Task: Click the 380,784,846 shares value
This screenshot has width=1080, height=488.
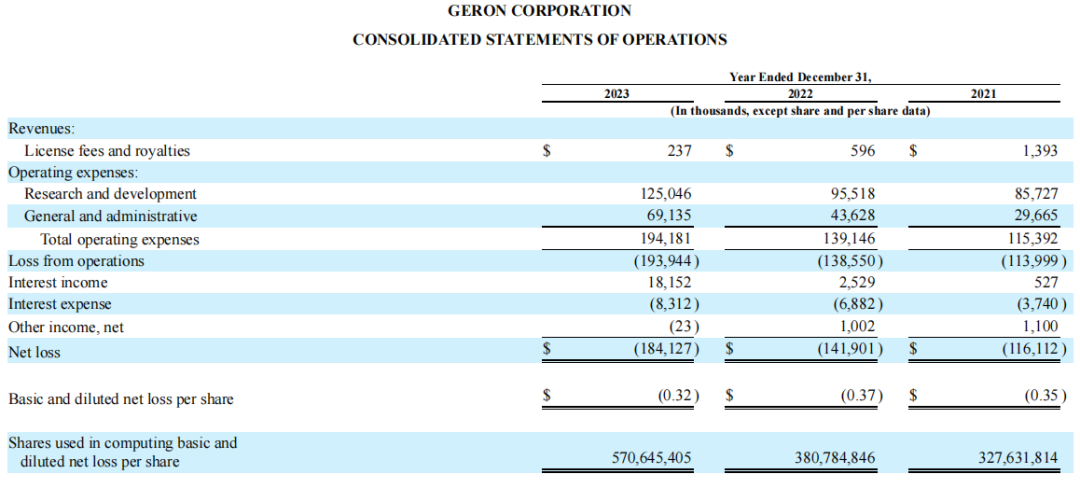Action: coord(835,457)
